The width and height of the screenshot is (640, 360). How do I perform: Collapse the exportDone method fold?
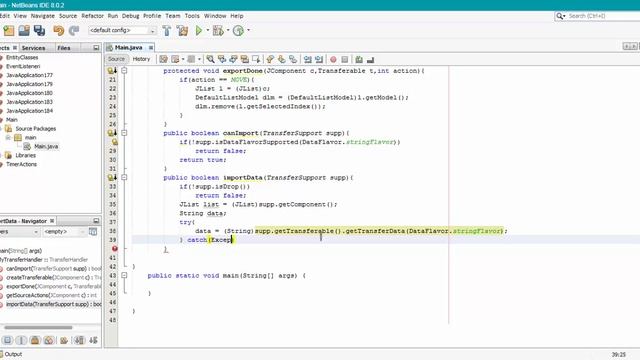coord(124,71)
